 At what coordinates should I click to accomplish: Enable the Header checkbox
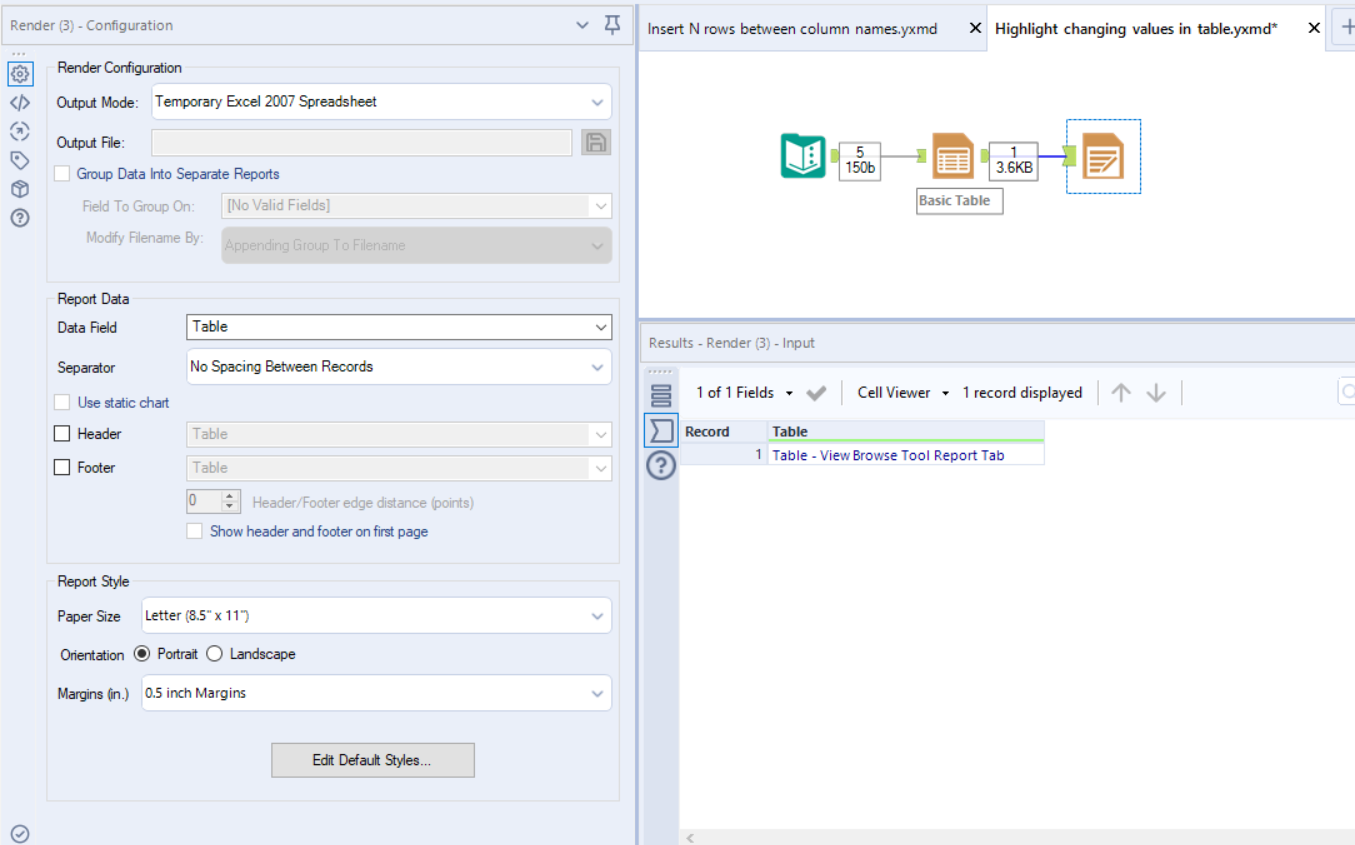pyautogui.click(x=61, y=433)
